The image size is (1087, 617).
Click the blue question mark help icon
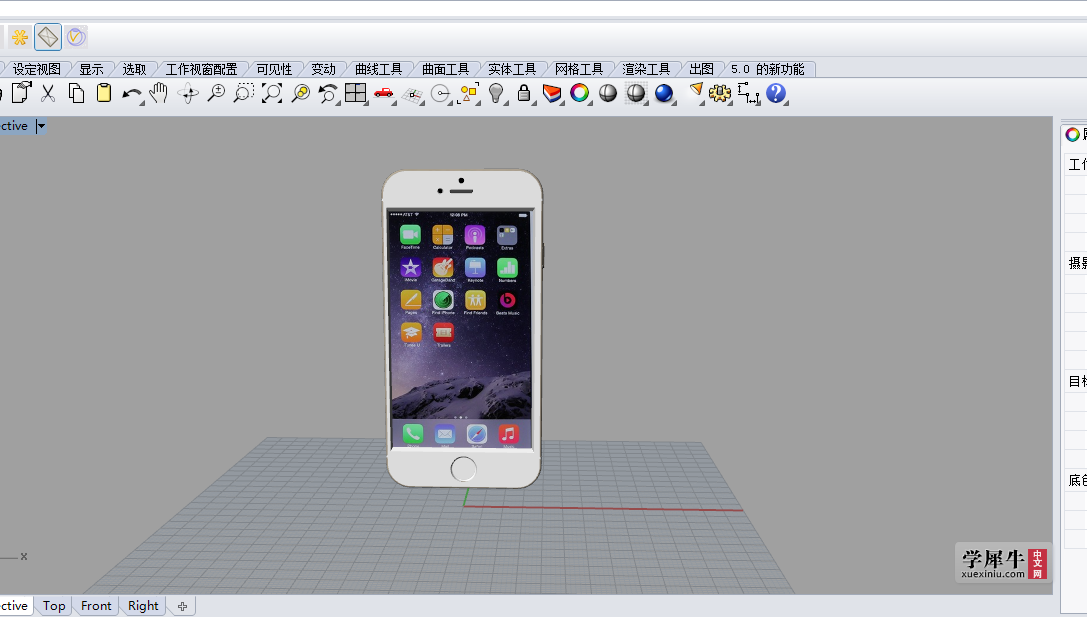pyautogui.click(x=776, y=93)
